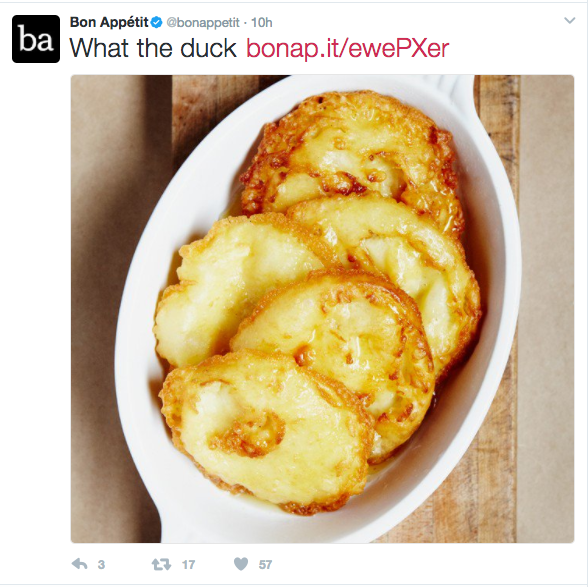Click the like count 57
Image resolution: width=588 pixels, height=587 pixels.
[265, 564]
